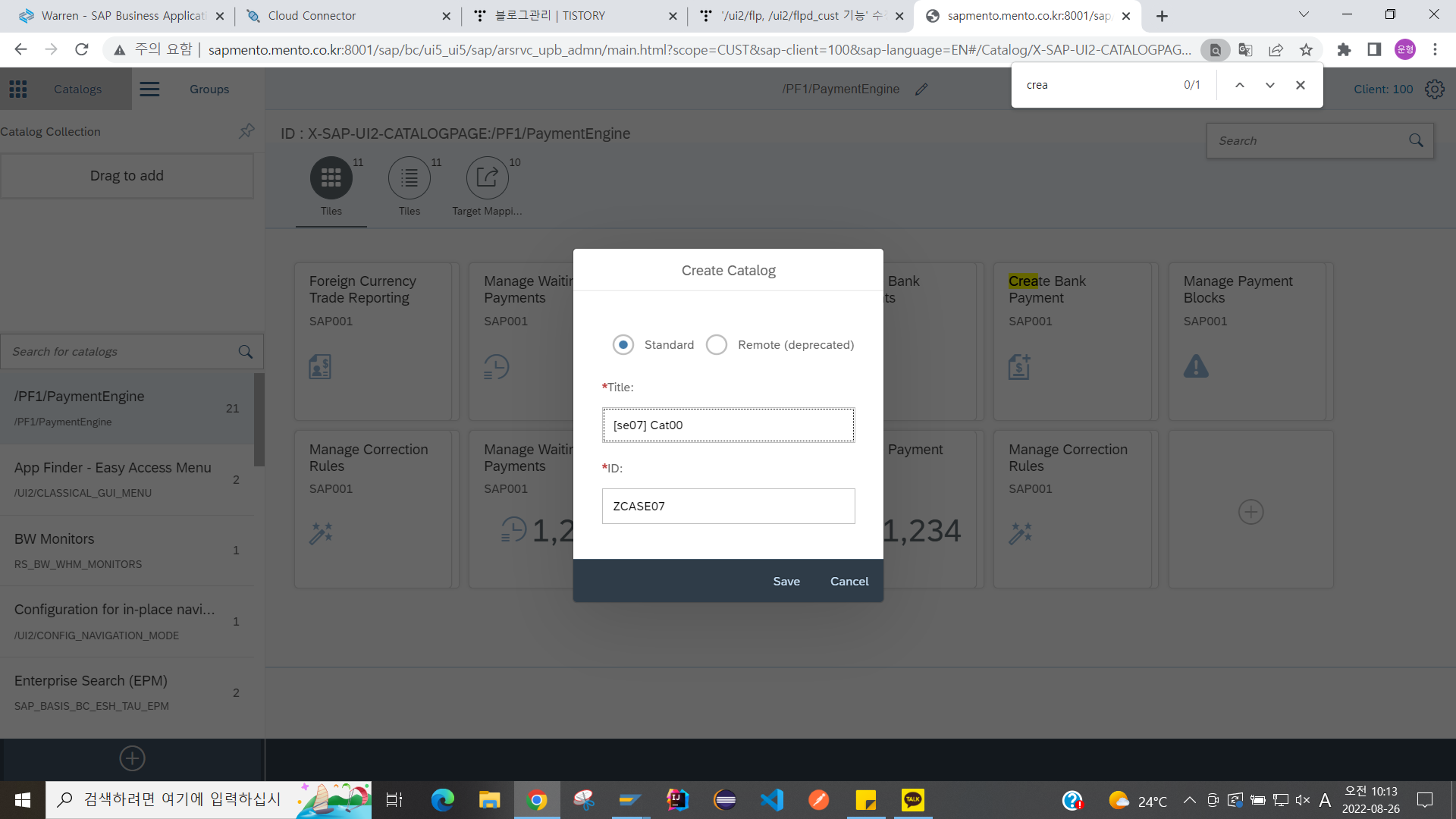
Task: Open the Tiles list view icon
Action: pos(409,178)
